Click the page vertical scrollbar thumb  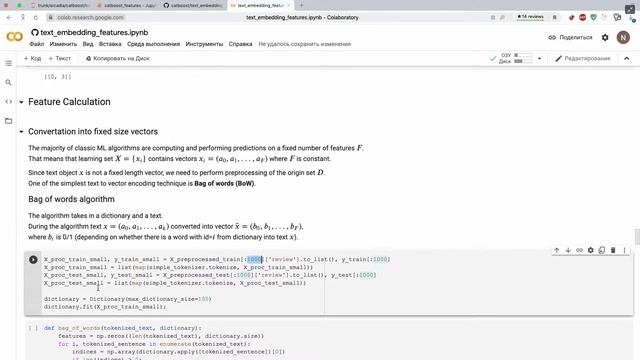[637, 237]
